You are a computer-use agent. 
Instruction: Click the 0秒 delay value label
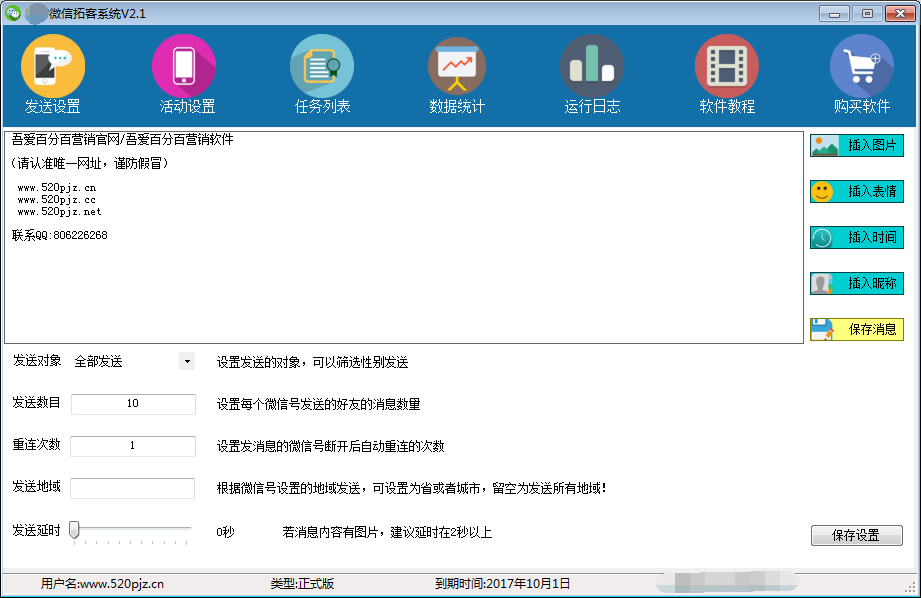tap(225, 532)
